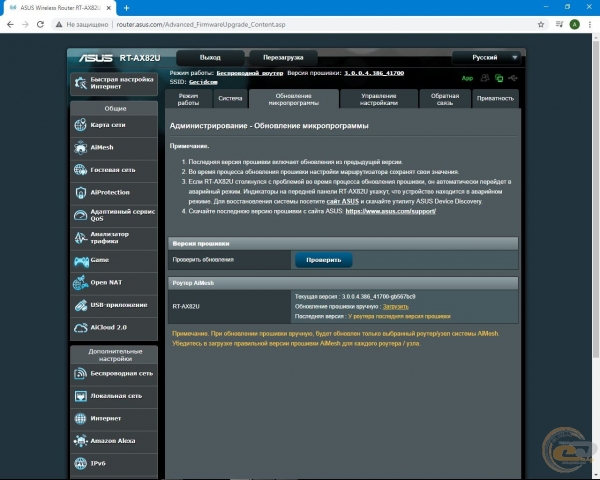Go back in browser history
Viewport: 600px width, 480px height.
tap(10, 24)
